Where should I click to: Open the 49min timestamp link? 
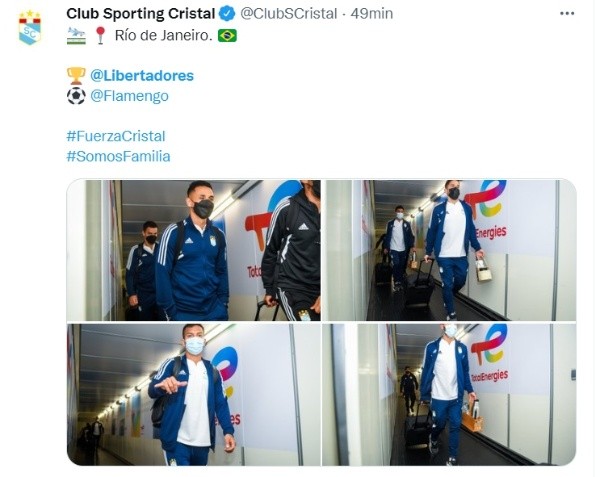click(372, 14)
